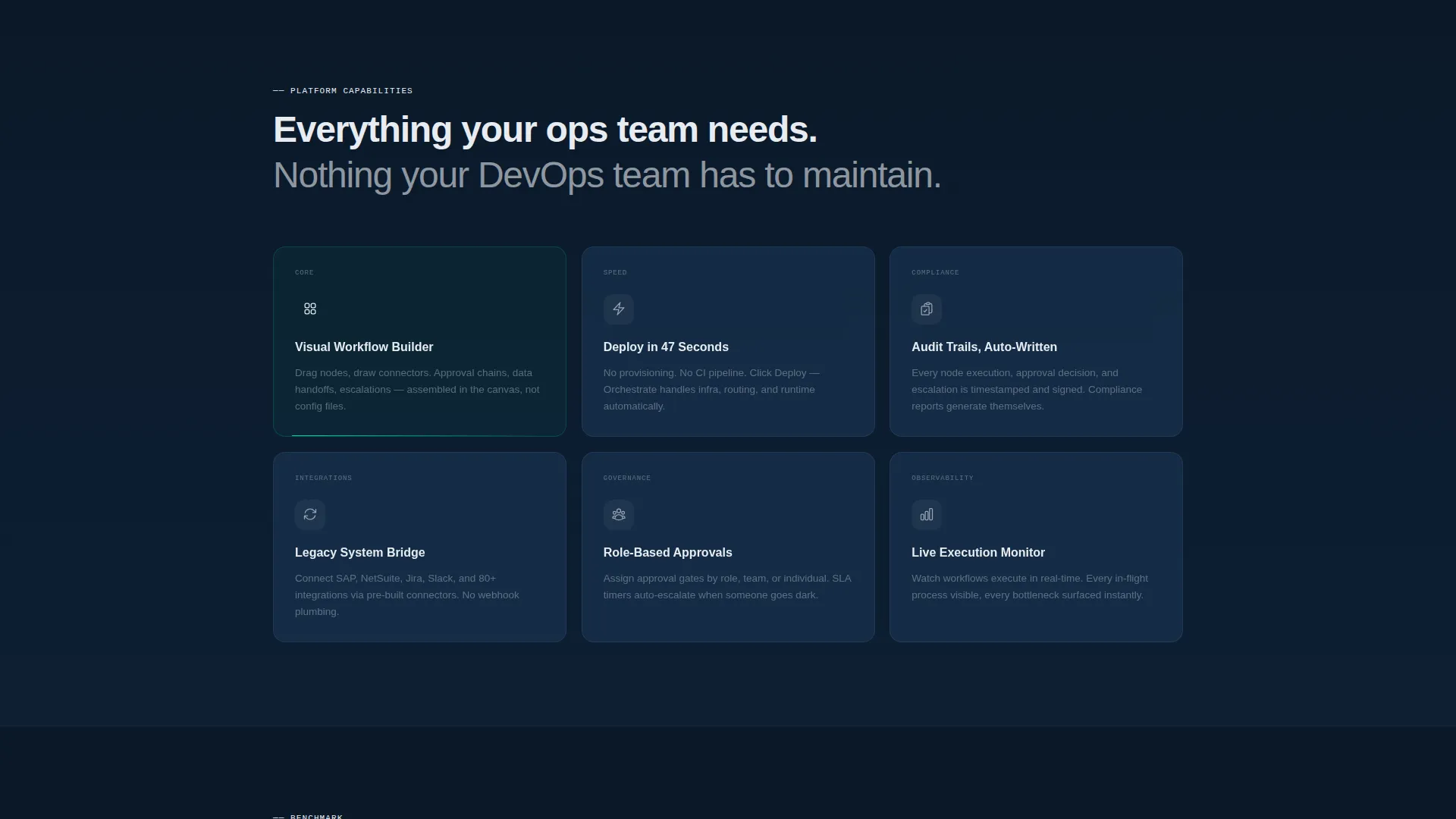Click 'Nothing your DevOps team has to maintain.' subheadline
This screenshot has width=1456, height=819.
tap(607, 175)
